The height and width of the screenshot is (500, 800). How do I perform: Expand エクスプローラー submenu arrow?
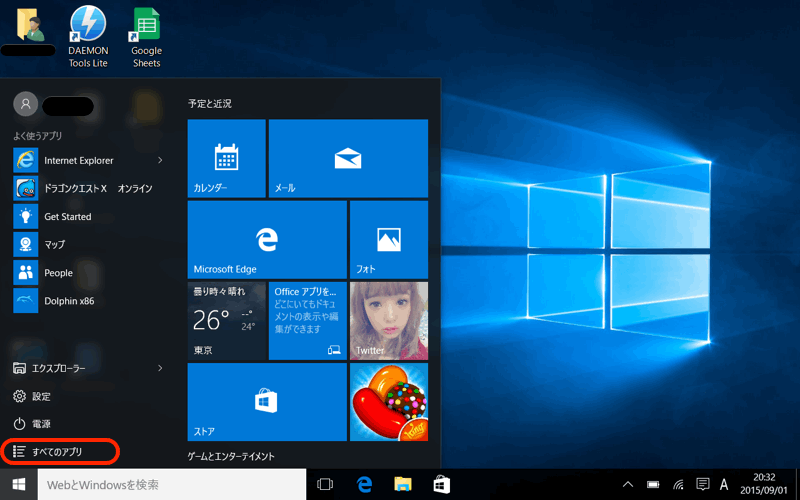pyautogui.click(x=160, y=368)
